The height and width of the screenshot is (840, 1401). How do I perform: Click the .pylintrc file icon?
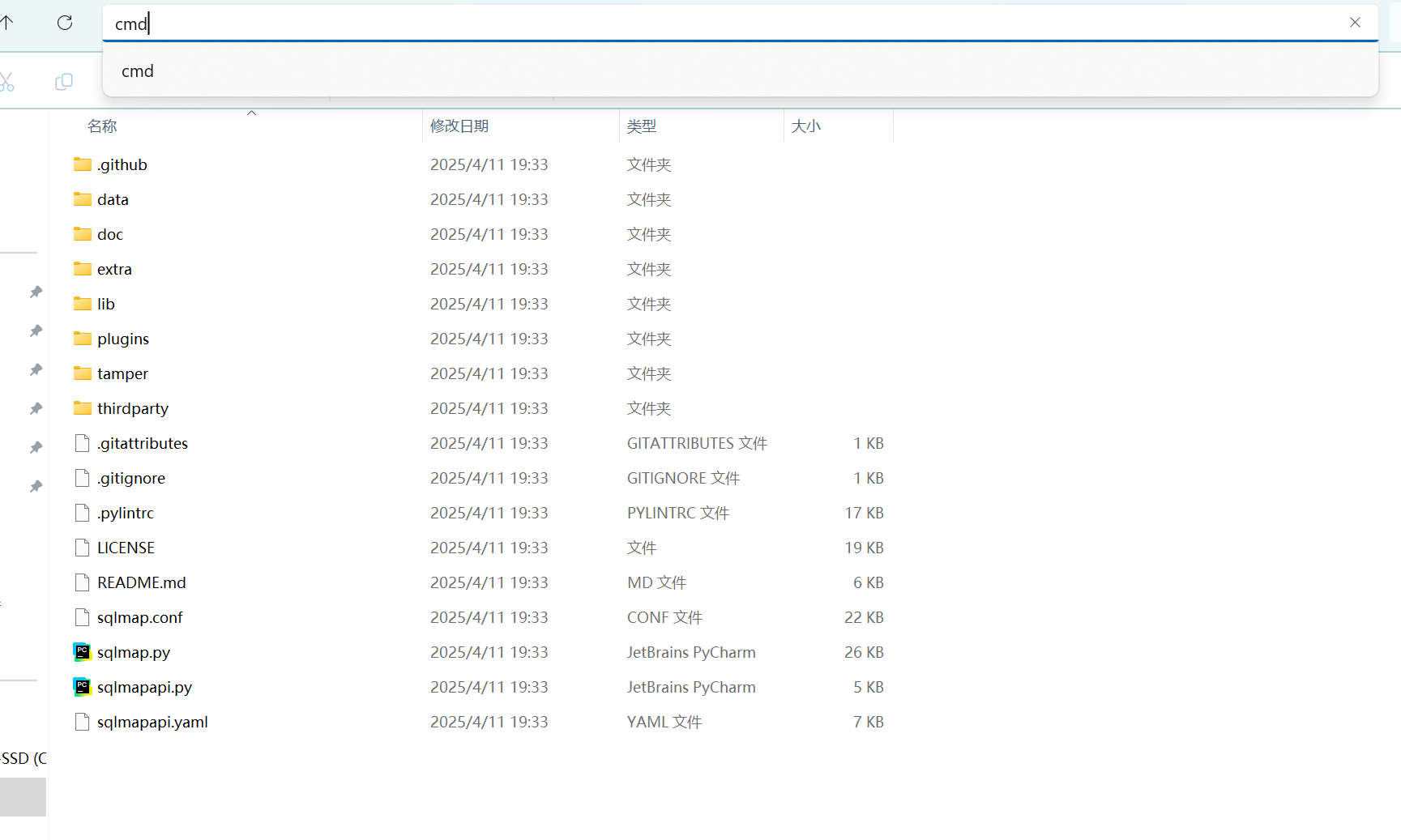82,513
